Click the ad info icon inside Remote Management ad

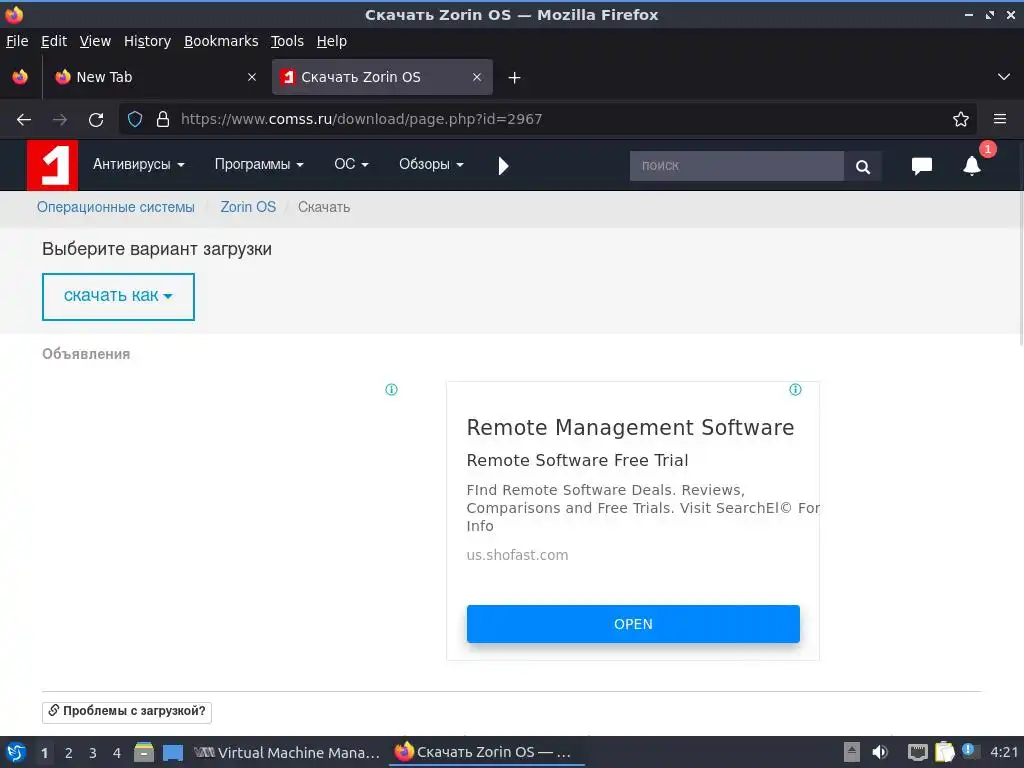[x=795, y=390]
